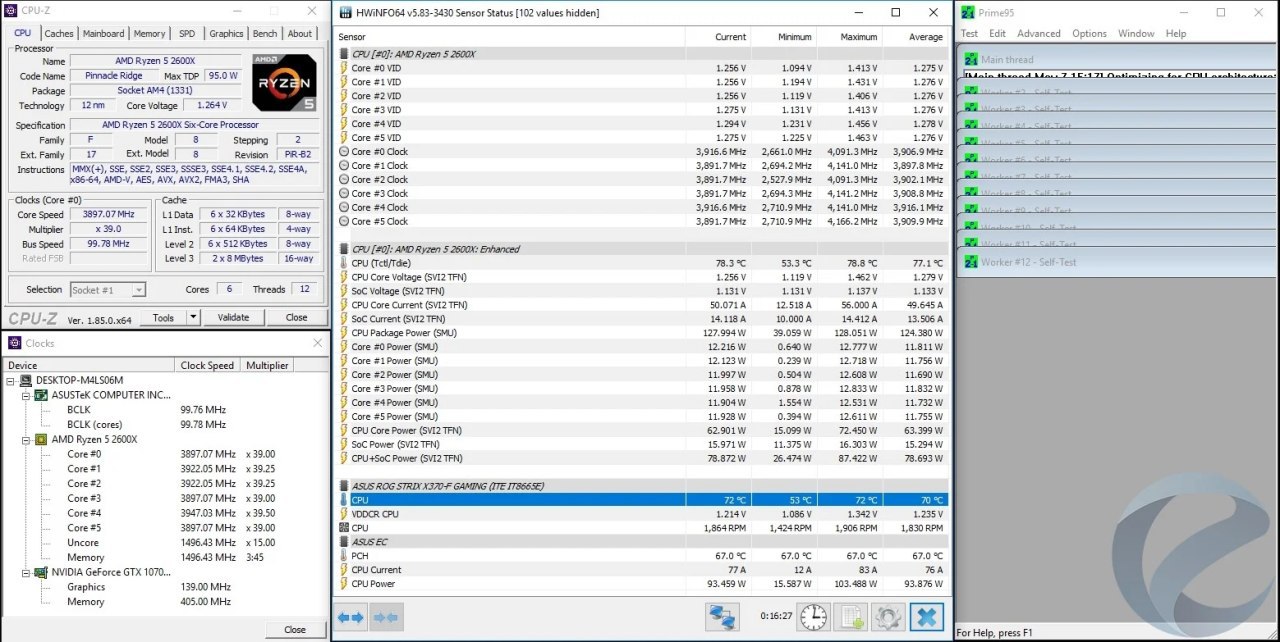Click the HWiNFO64 title bar icon
1280x642 pixels.
click(345, 13)
